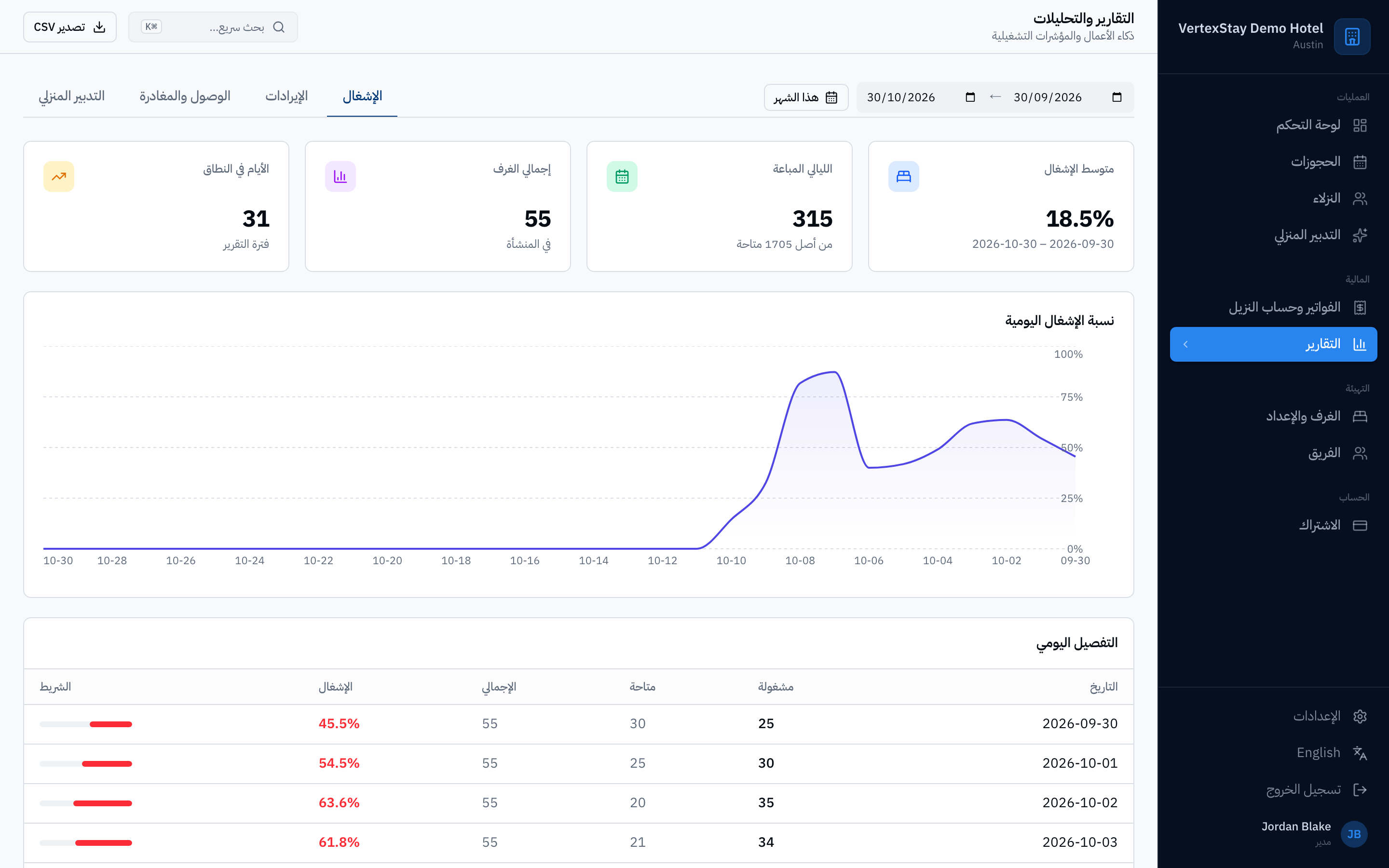Viewport: 1389px width, 868px height.
Task: Click the green calendar icon on nights-sold card
Action: (x=622, y=176)
